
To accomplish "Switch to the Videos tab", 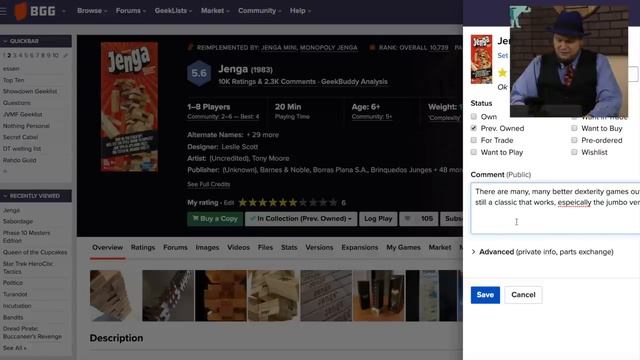I will coord(238,247).
